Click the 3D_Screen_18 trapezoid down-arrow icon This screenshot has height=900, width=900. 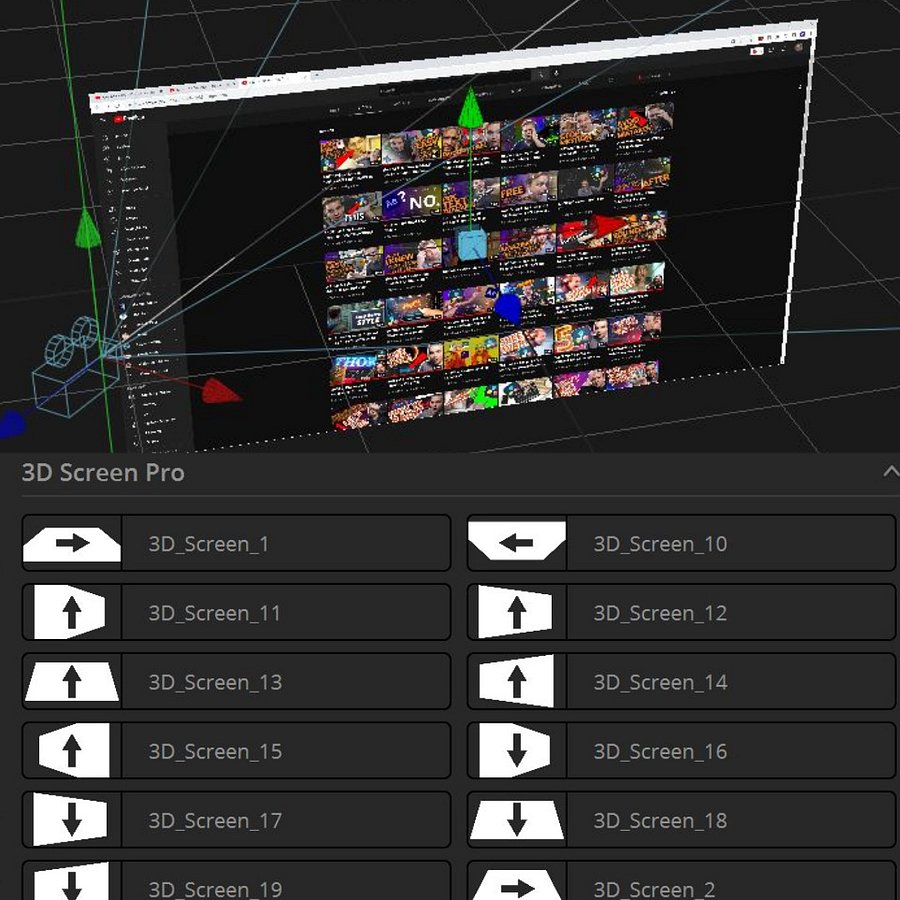(517, 820)
